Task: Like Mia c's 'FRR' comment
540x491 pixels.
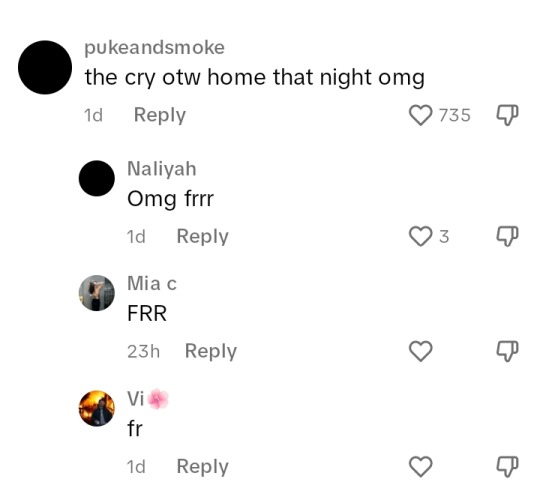Action: [x=420, y=351]
